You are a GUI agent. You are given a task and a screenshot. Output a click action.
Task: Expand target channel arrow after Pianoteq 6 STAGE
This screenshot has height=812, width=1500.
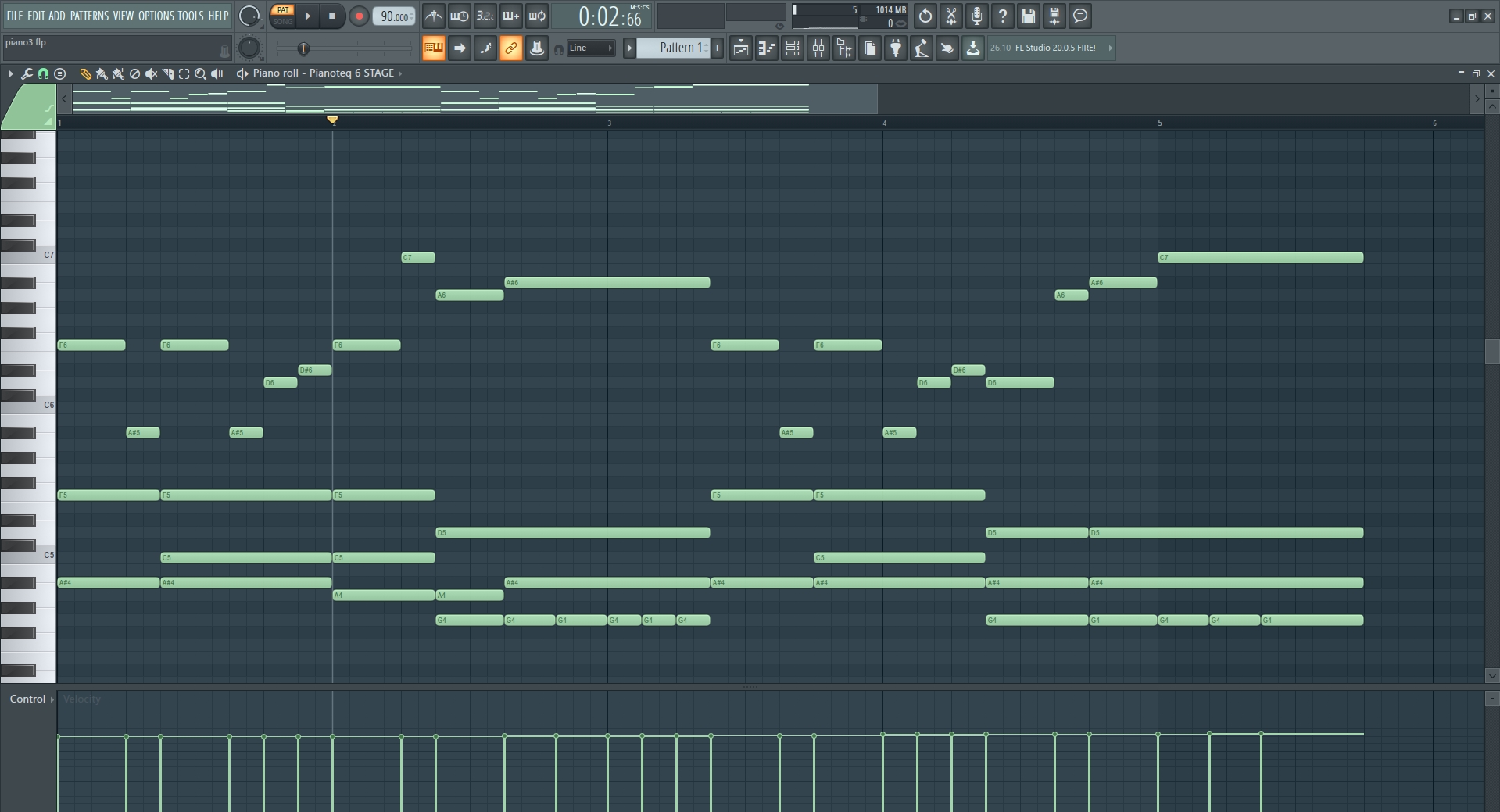point(400,73)
